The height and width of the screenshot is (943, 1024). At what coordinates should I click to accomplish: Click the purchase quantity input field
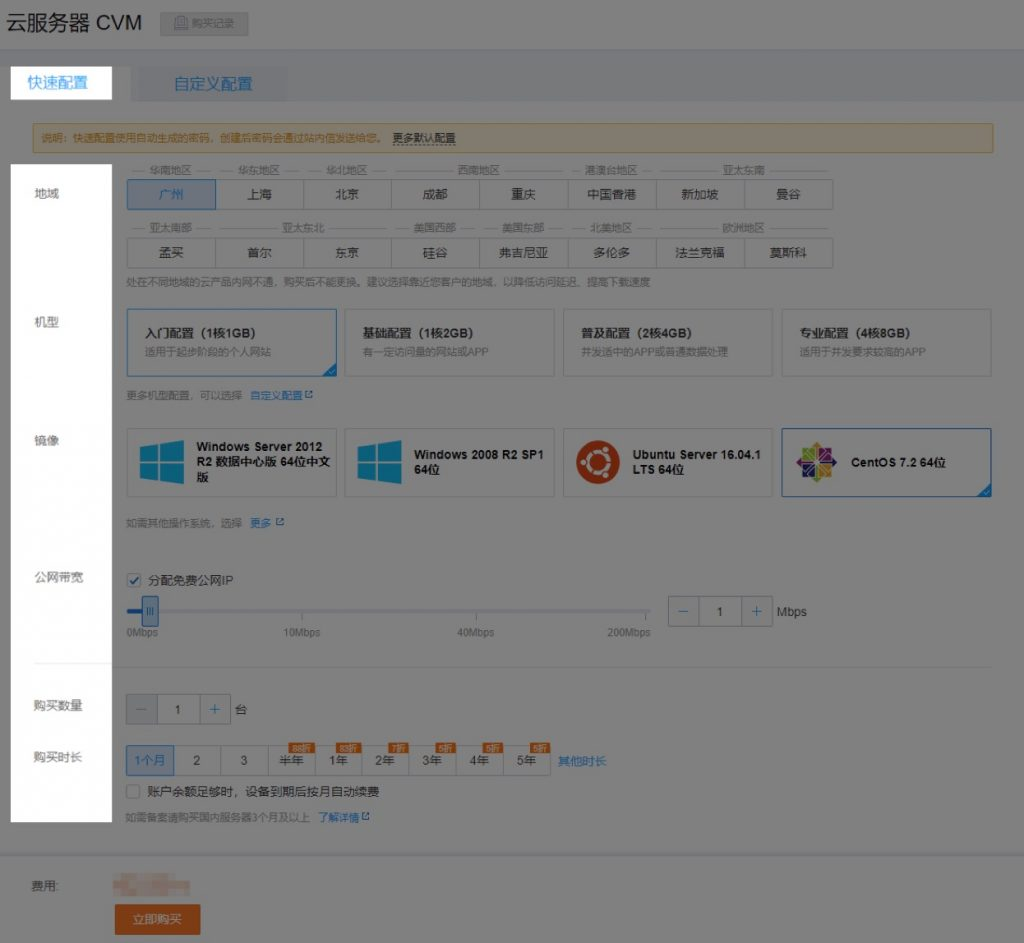[x=178, y=709]
